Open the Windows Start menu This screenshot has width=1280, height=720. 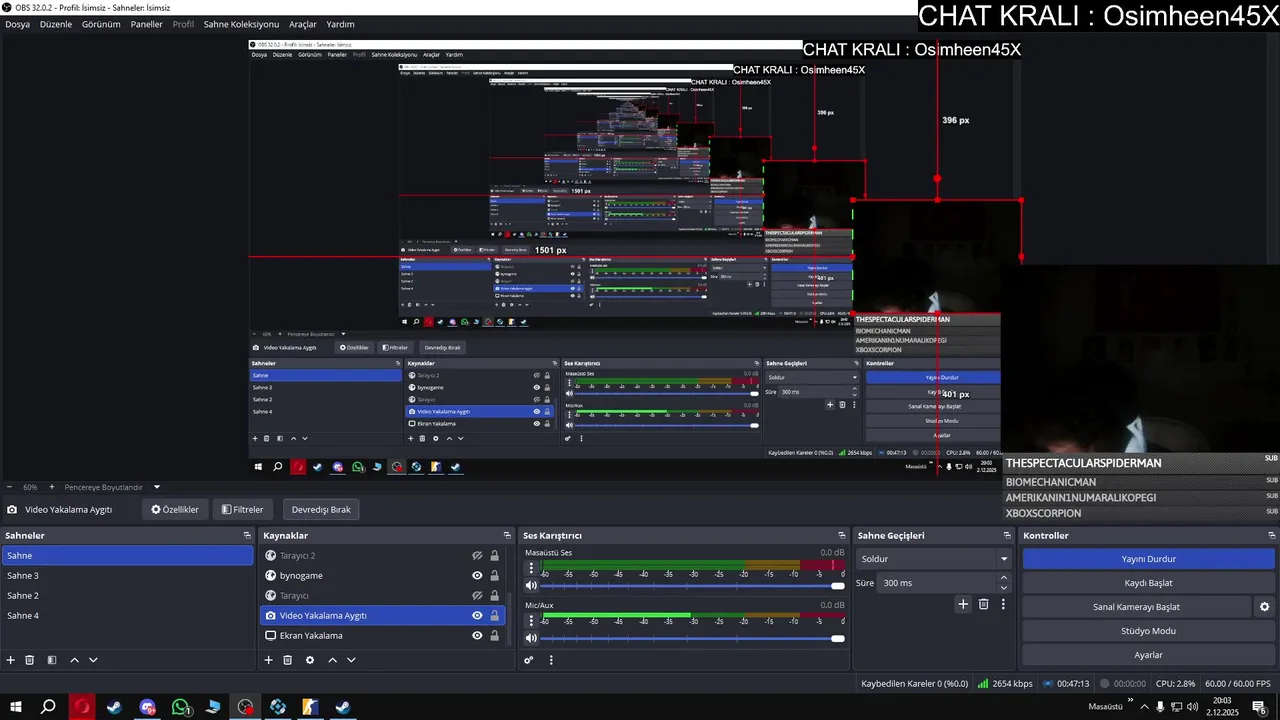[16, 707]
